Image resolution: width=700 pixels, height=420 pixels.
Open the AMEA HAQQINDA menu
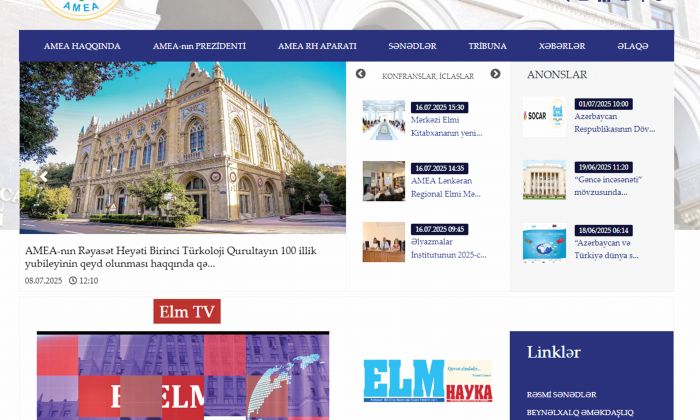click(82, 46)
